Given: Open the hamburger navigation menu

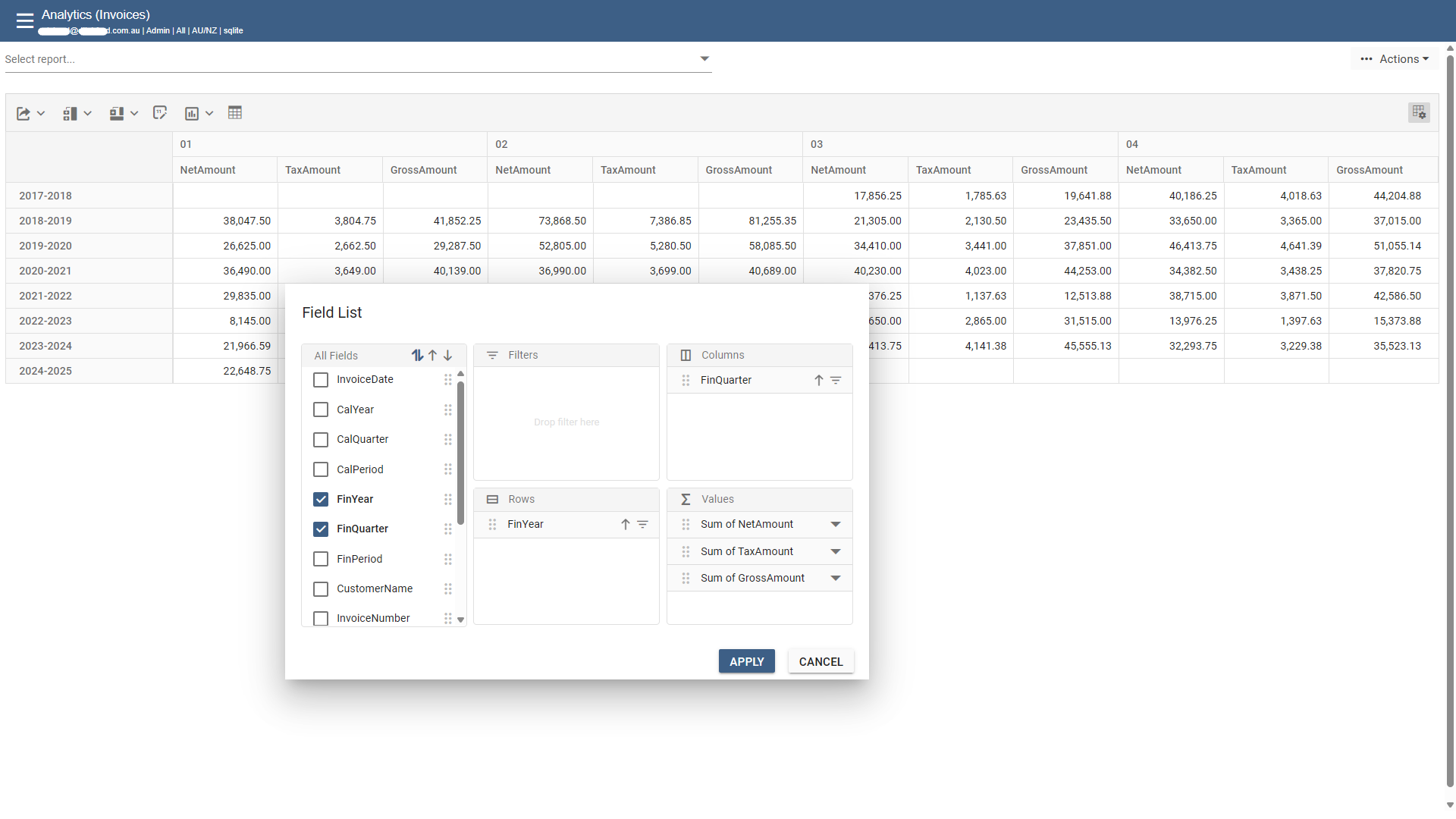Looking at the screenshot, I should coord(25,20).
